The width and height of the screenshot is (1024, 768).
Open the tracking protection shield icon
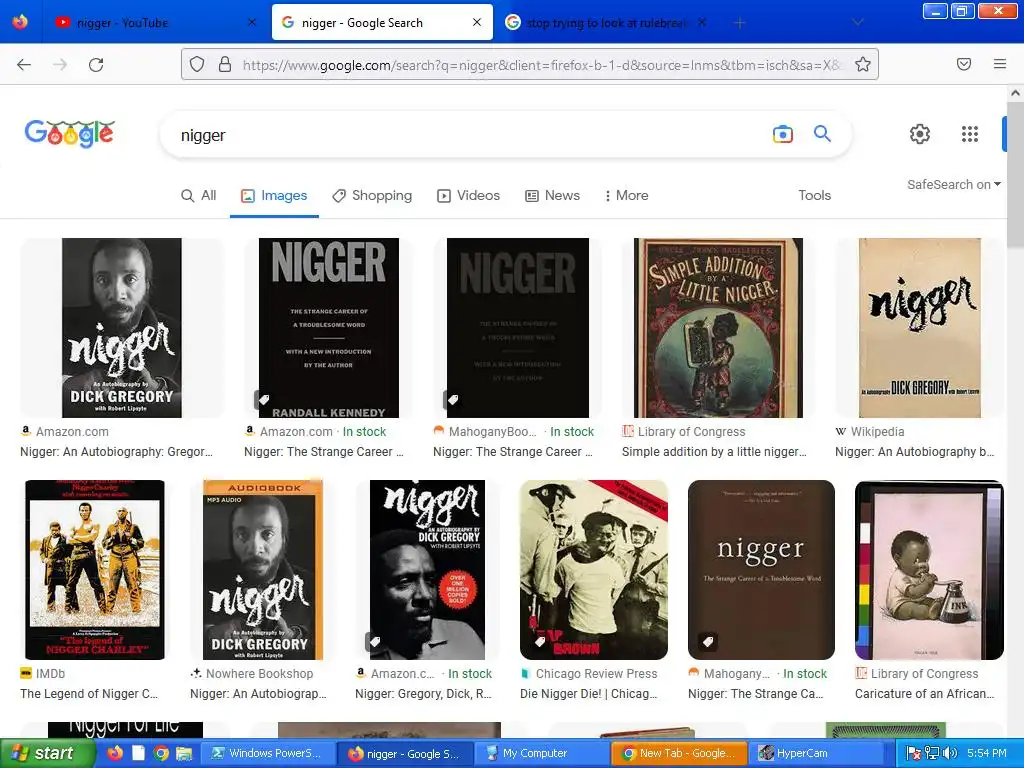(197, 64)
